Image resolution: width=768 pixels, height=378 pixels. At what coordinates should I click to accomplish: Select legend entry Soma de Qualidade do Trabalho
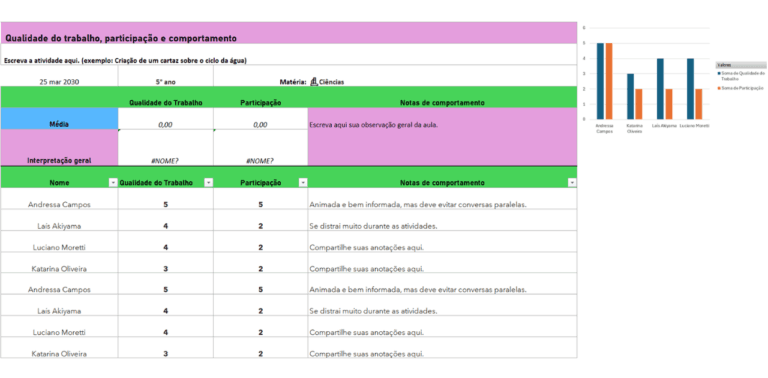point(742,75)
